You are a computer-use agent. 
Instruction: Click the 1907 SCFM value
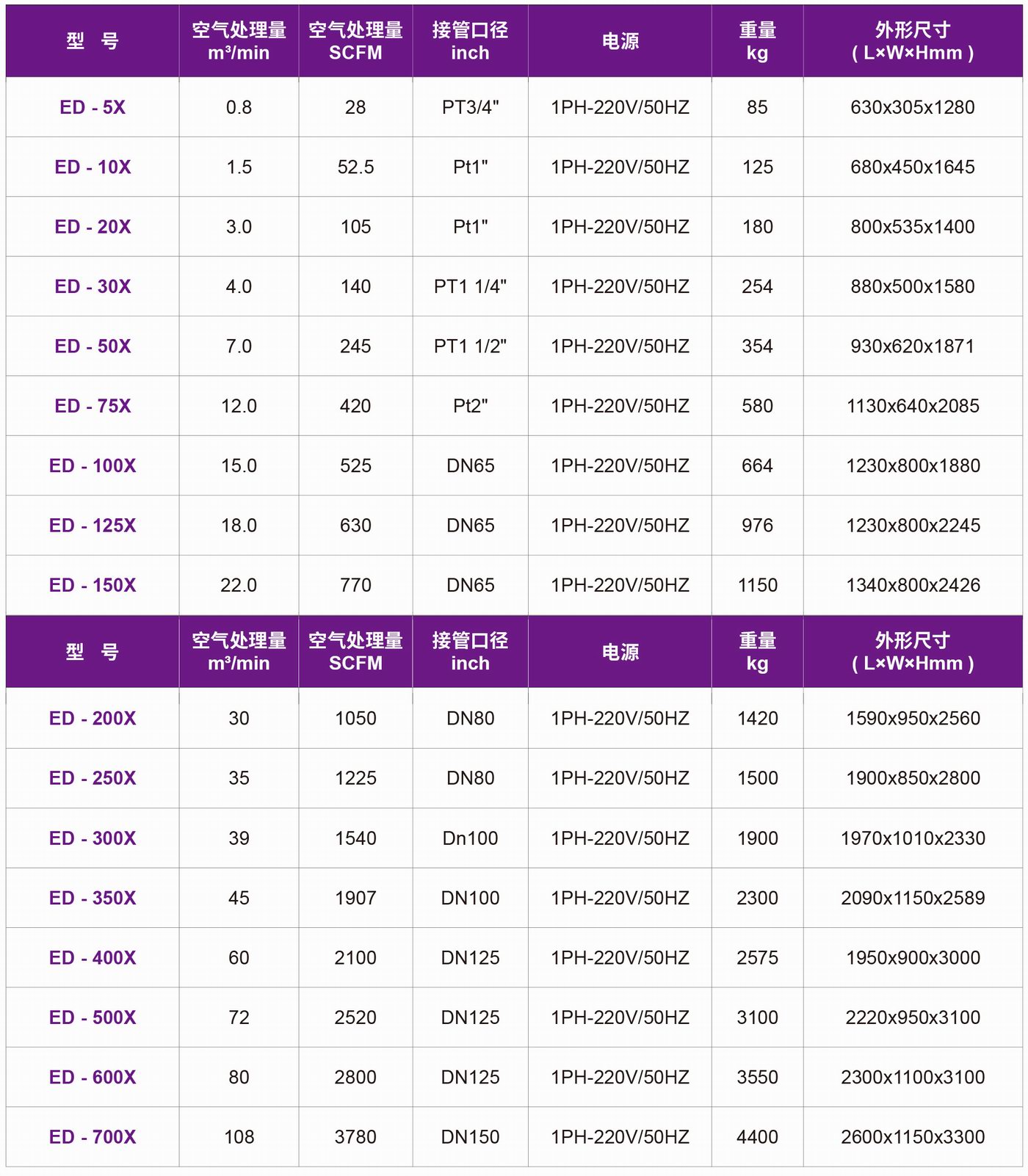pos(355,898)
